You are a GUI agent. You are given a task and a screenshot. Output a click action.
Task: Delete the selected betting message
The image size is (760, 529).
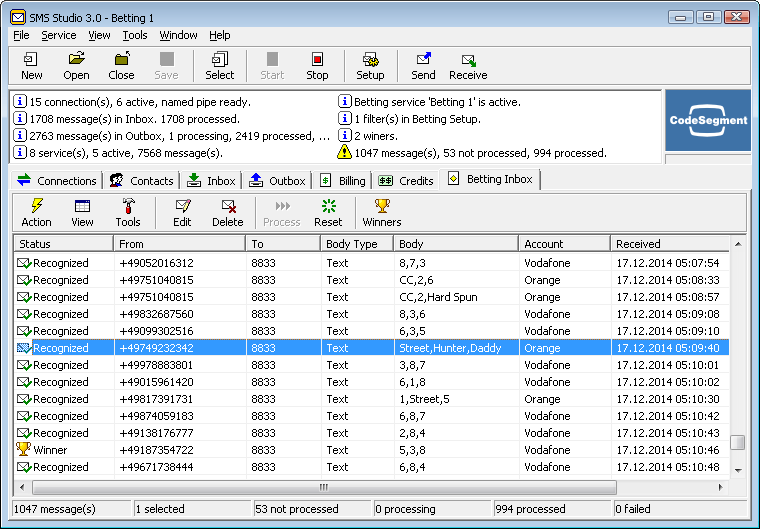pyautogui.click(x=227, y=213)
